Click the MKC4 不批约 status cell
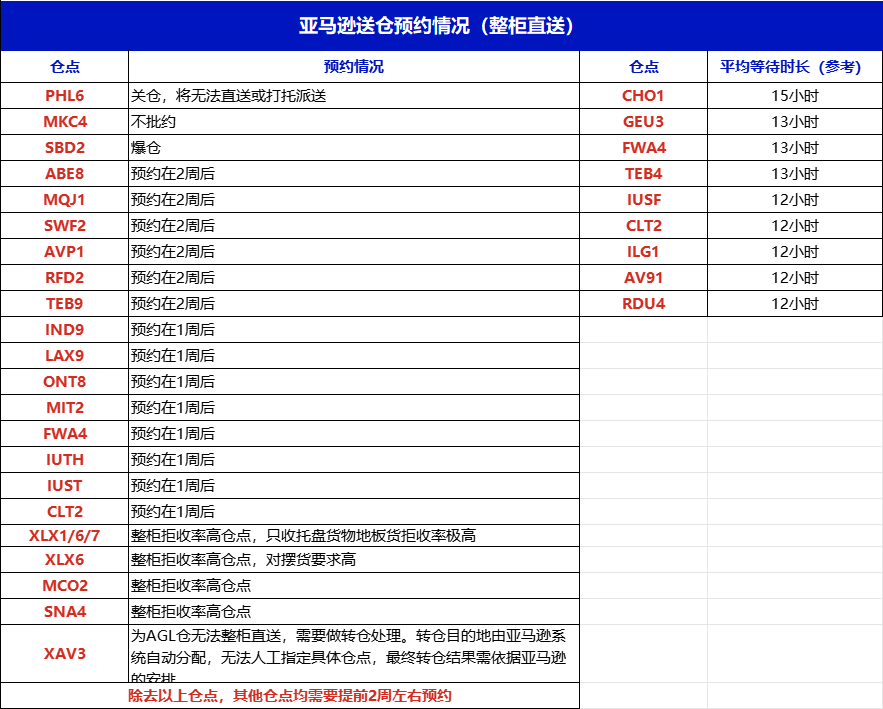Screen dimensions: 883x709 pos(354,122)
